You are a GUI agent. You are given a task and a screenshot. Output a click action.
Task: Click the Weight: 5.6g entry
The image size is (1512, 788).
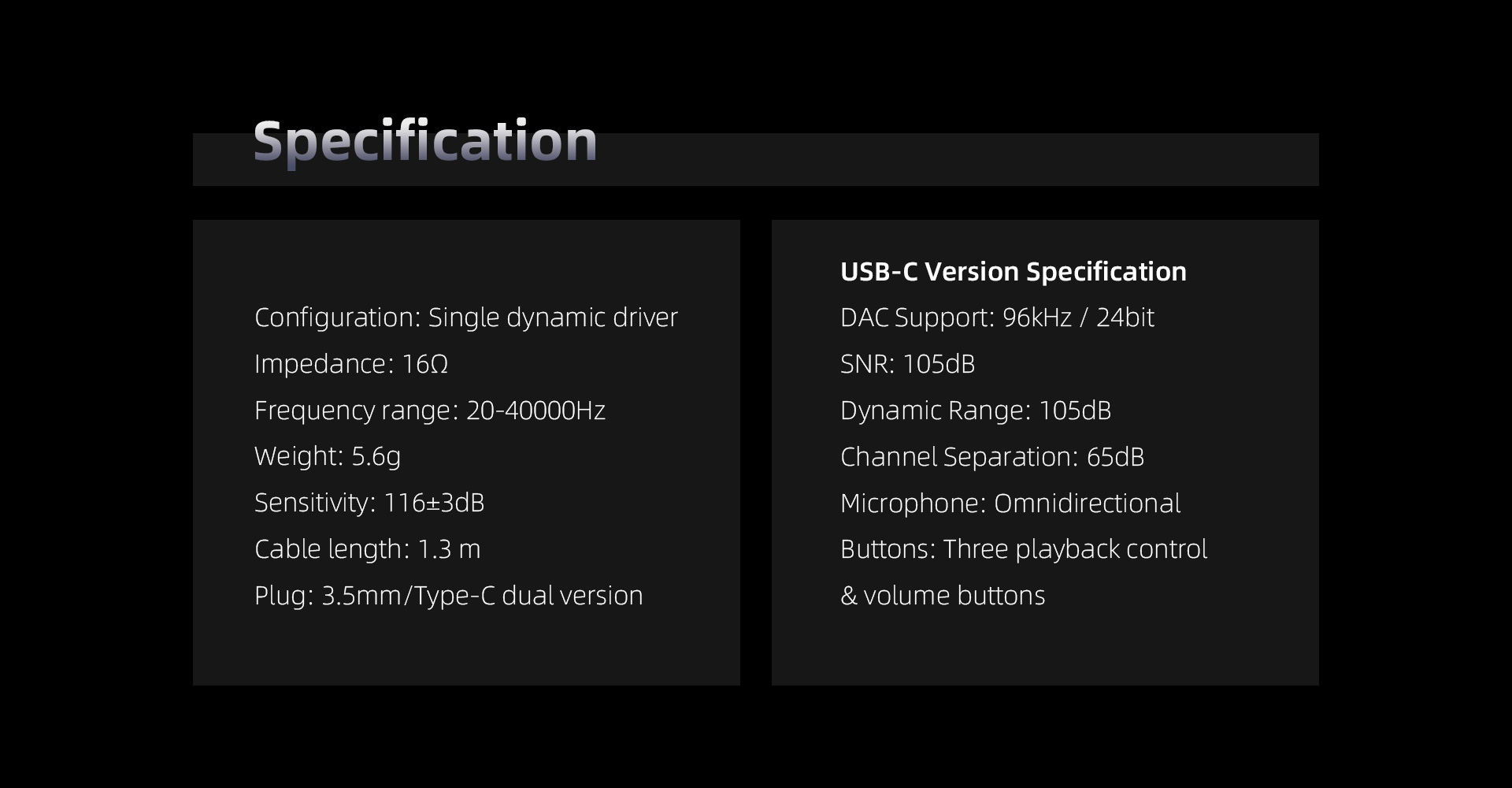point(328,456)
